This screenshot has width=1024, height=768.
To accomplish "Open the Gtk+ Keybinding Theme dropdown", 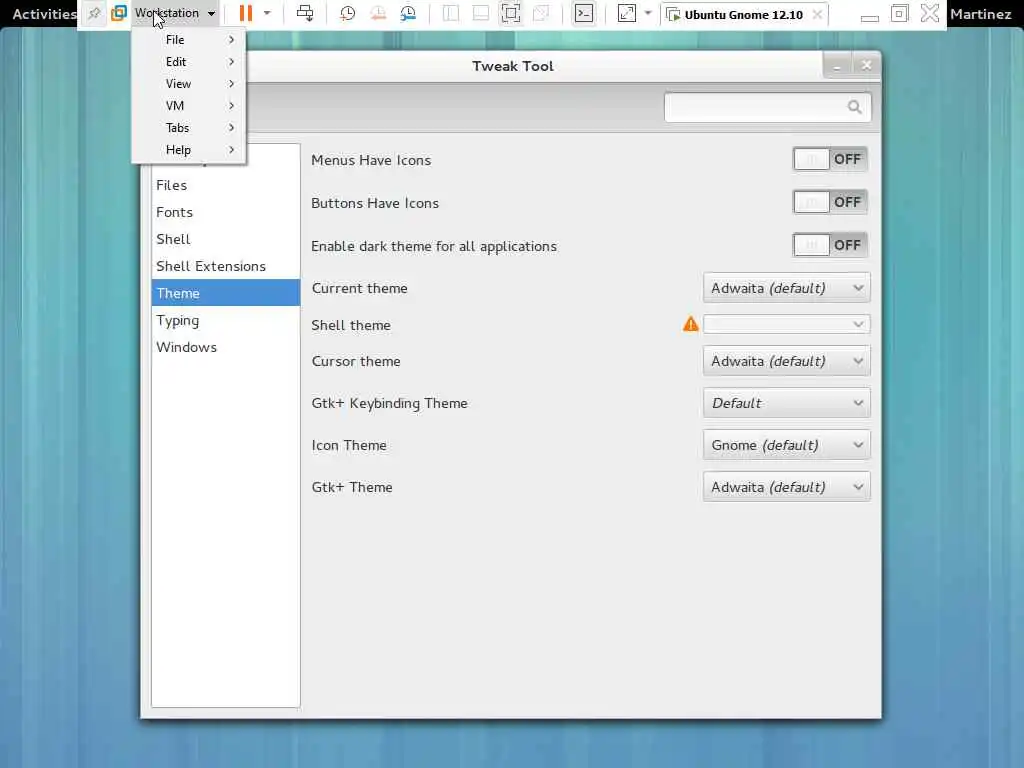I will tap(786, 403).
